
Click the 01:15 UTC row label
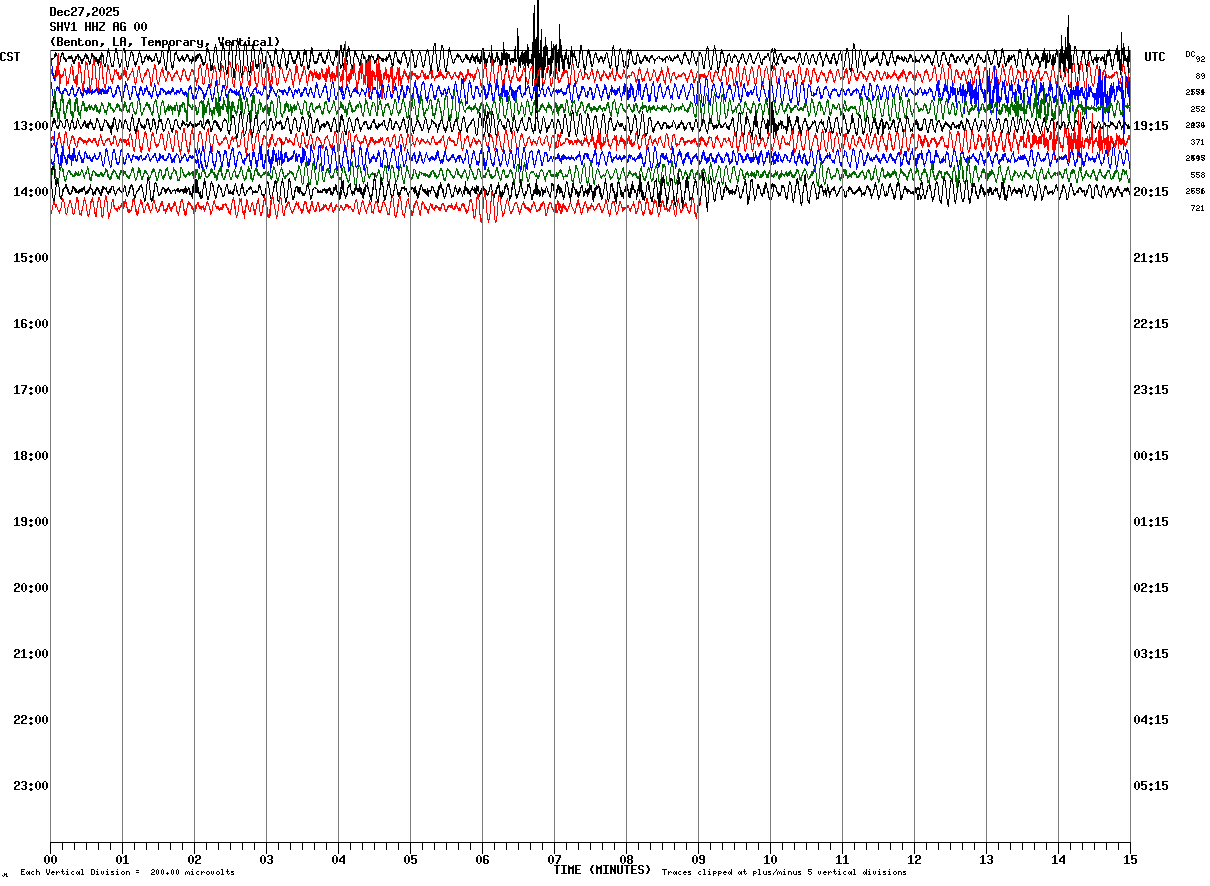point(1150,522)
